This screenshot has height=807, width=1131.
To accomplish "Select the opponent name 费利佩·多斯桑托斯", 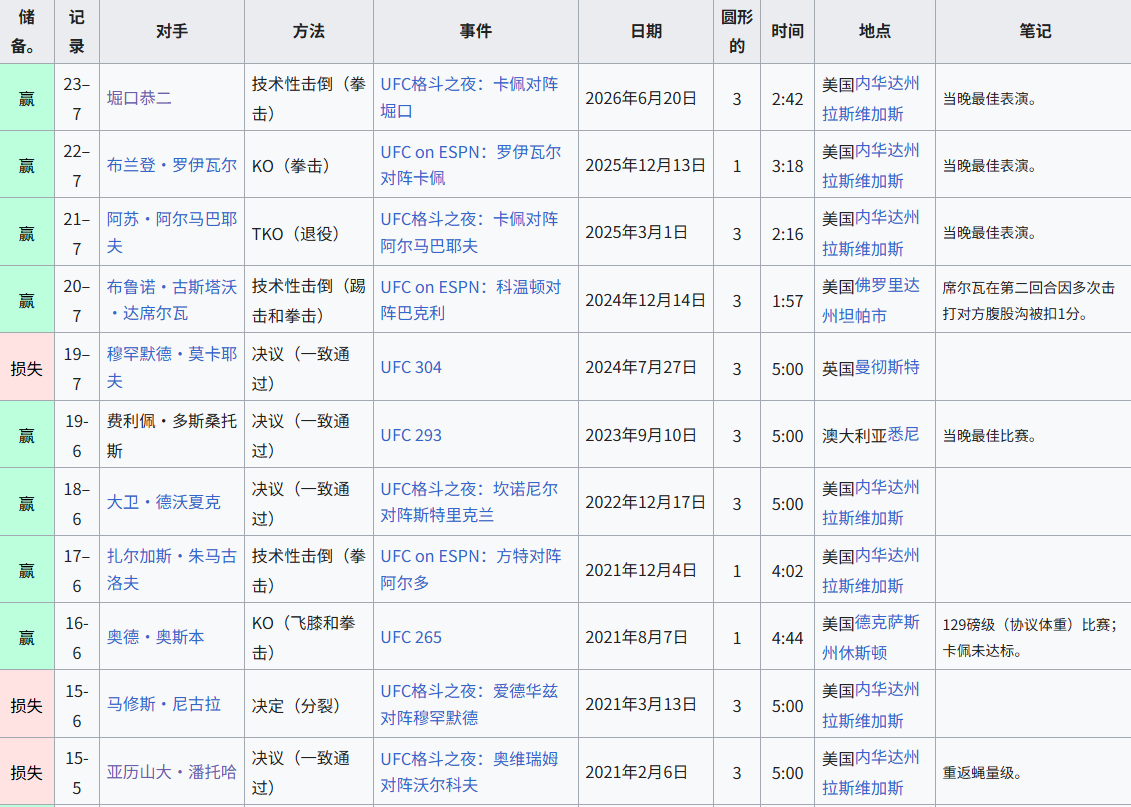I will (172, 435).
